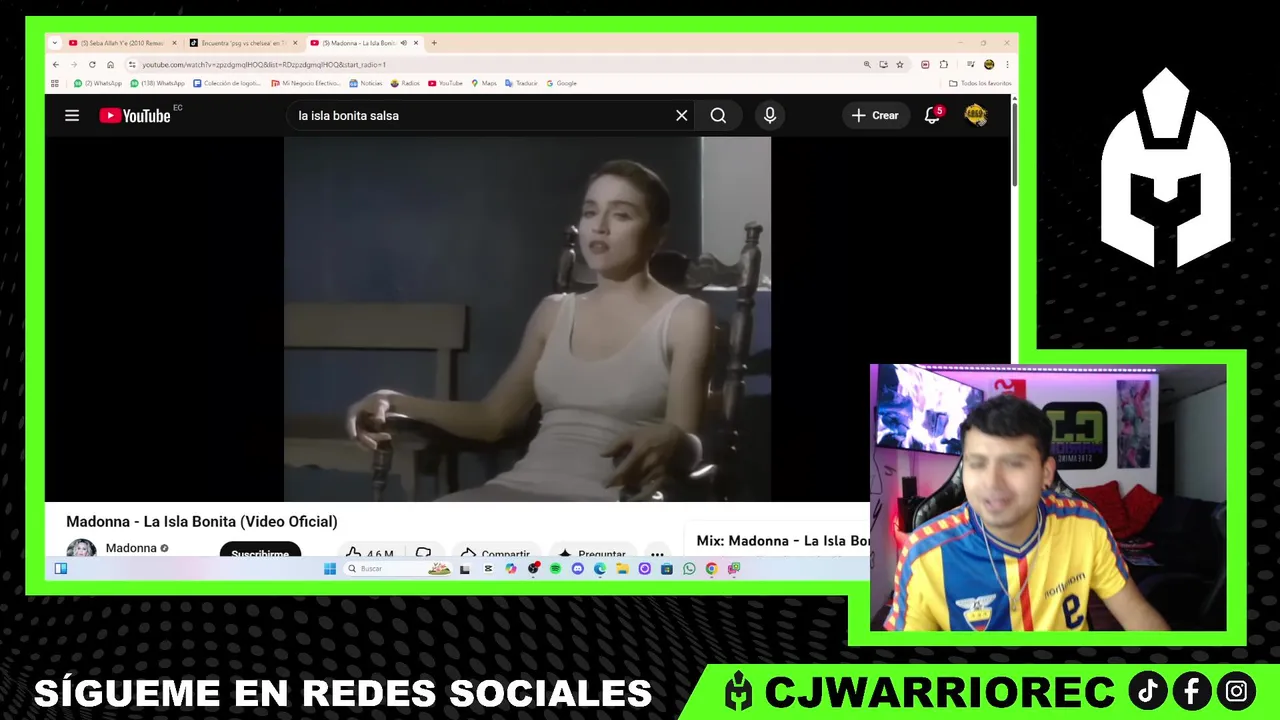The width and height of the screenshot is (1280, 720).
Task: Open the Traducir bookmark
Action: point(522,83)
